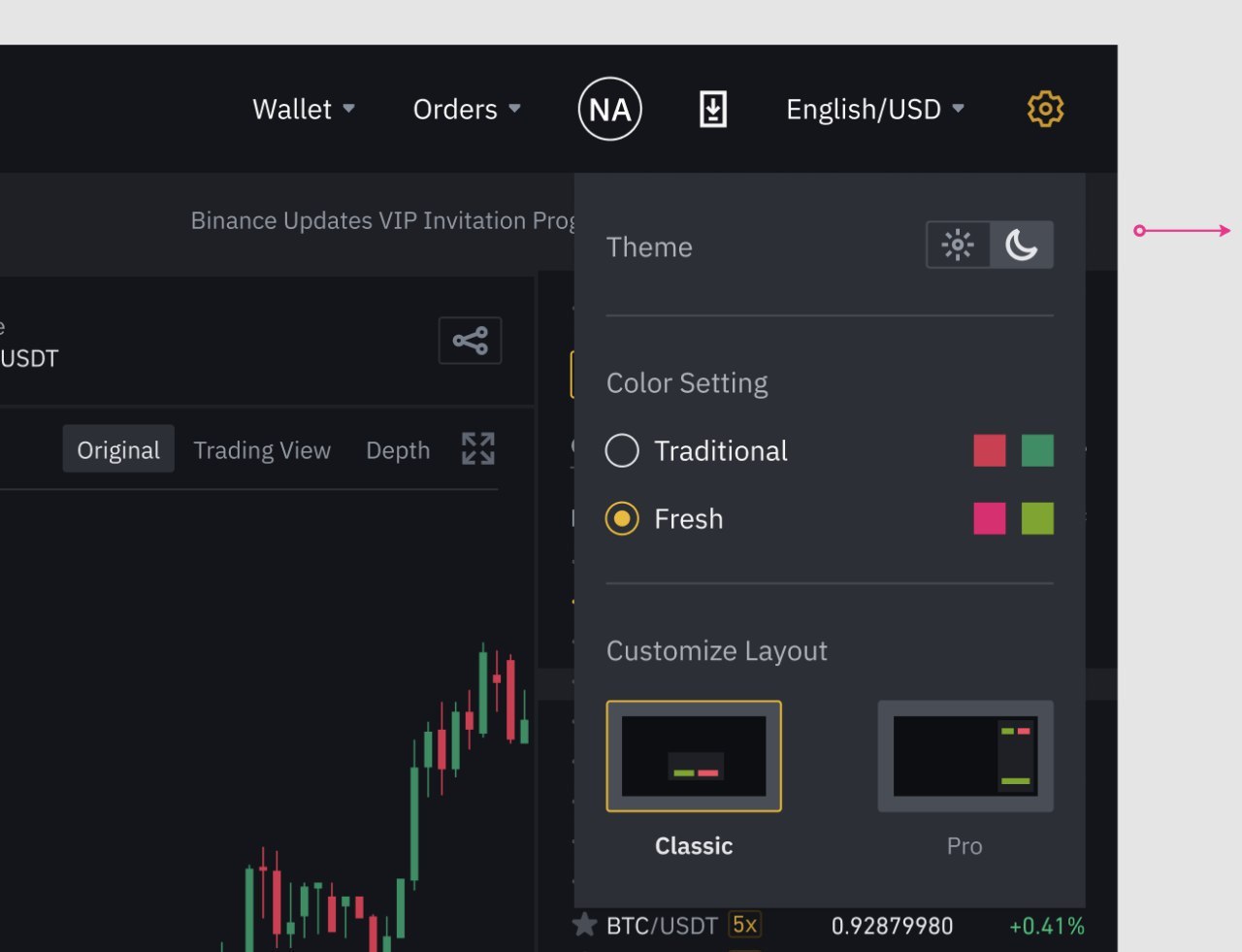Click Traditional red color swatch

point(990,450)
